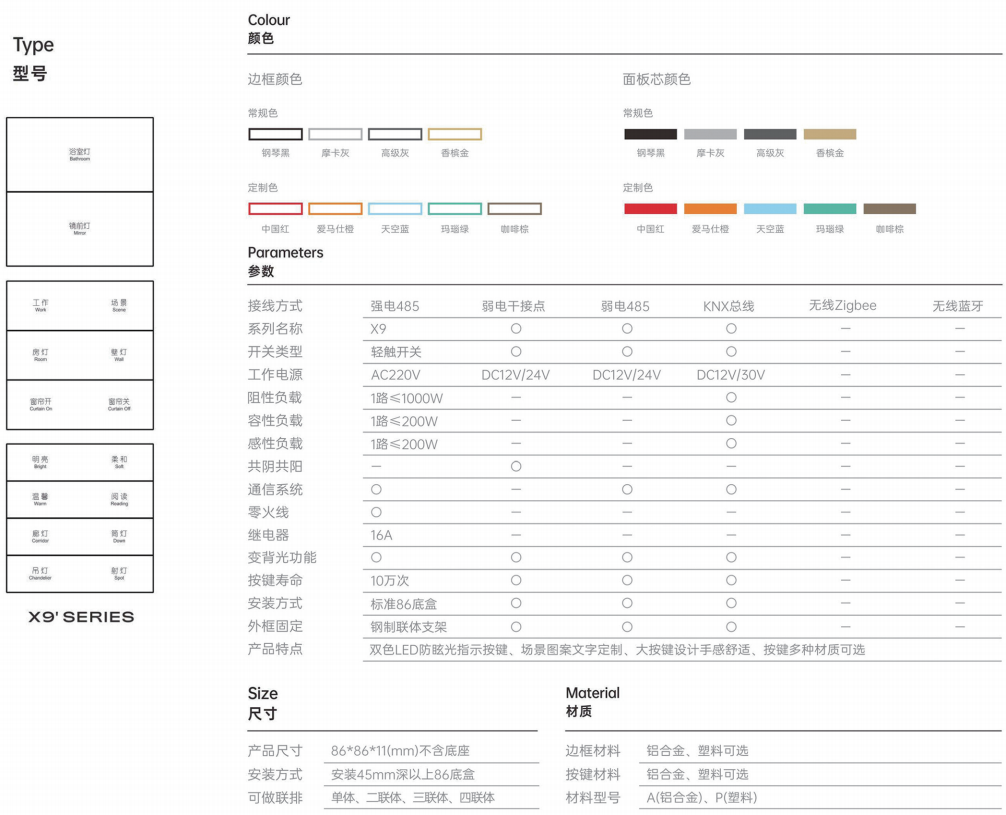The image size is (1006, 815).
Task: Tap the 窗帘关 Curtain Off key
Action: coord(119,404)
